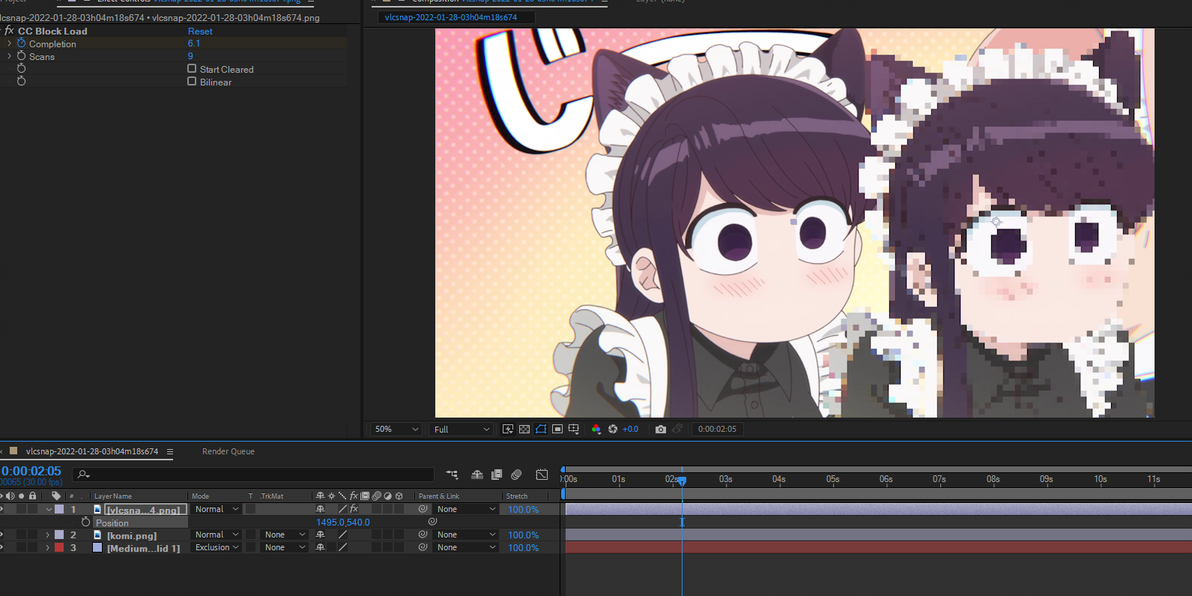
Task: Click layer 1 parent pick whip
Action: [x=423, y=509]
